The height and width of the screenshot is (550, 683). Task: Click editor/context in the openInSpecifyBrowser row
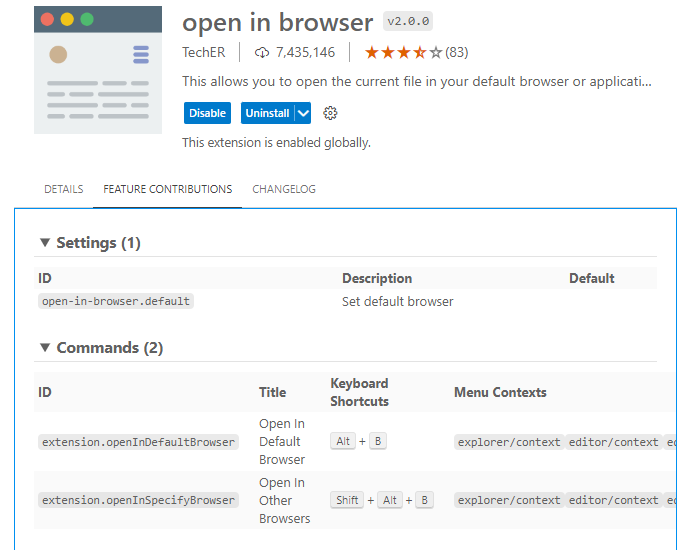[613, 500]
